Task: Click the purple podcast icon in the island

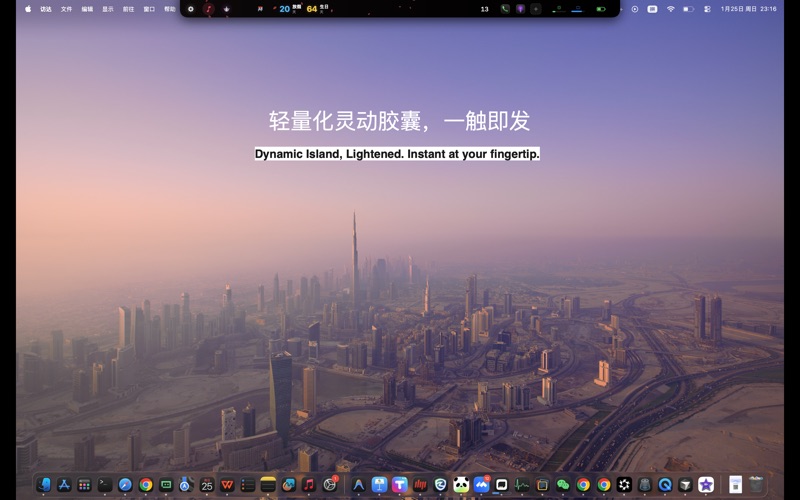Action: [520, 9]
